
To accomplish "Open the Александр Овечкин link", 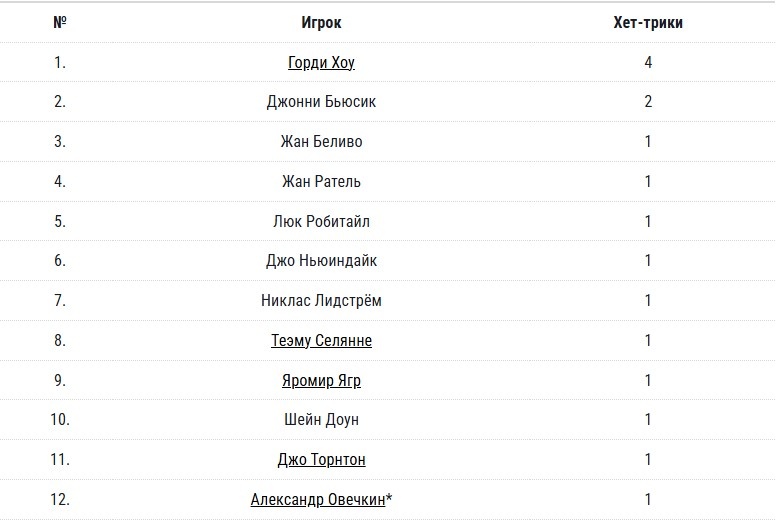I will [x=317, y=499].
